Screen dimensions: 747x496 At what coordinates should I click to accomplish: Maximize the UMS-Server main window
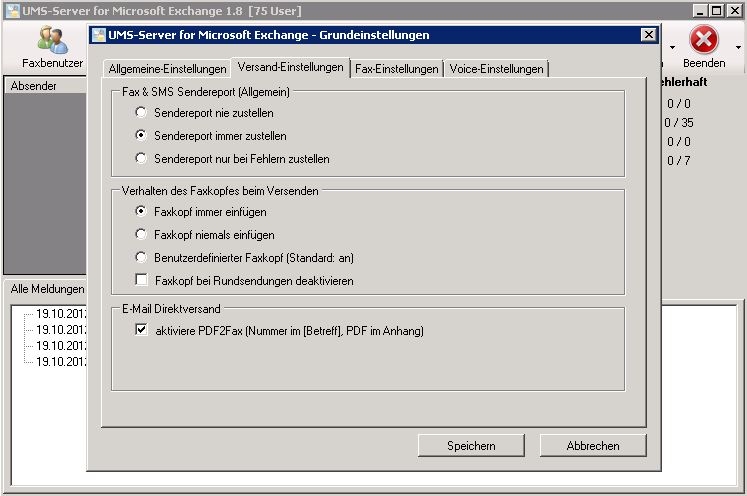point(716,10)
